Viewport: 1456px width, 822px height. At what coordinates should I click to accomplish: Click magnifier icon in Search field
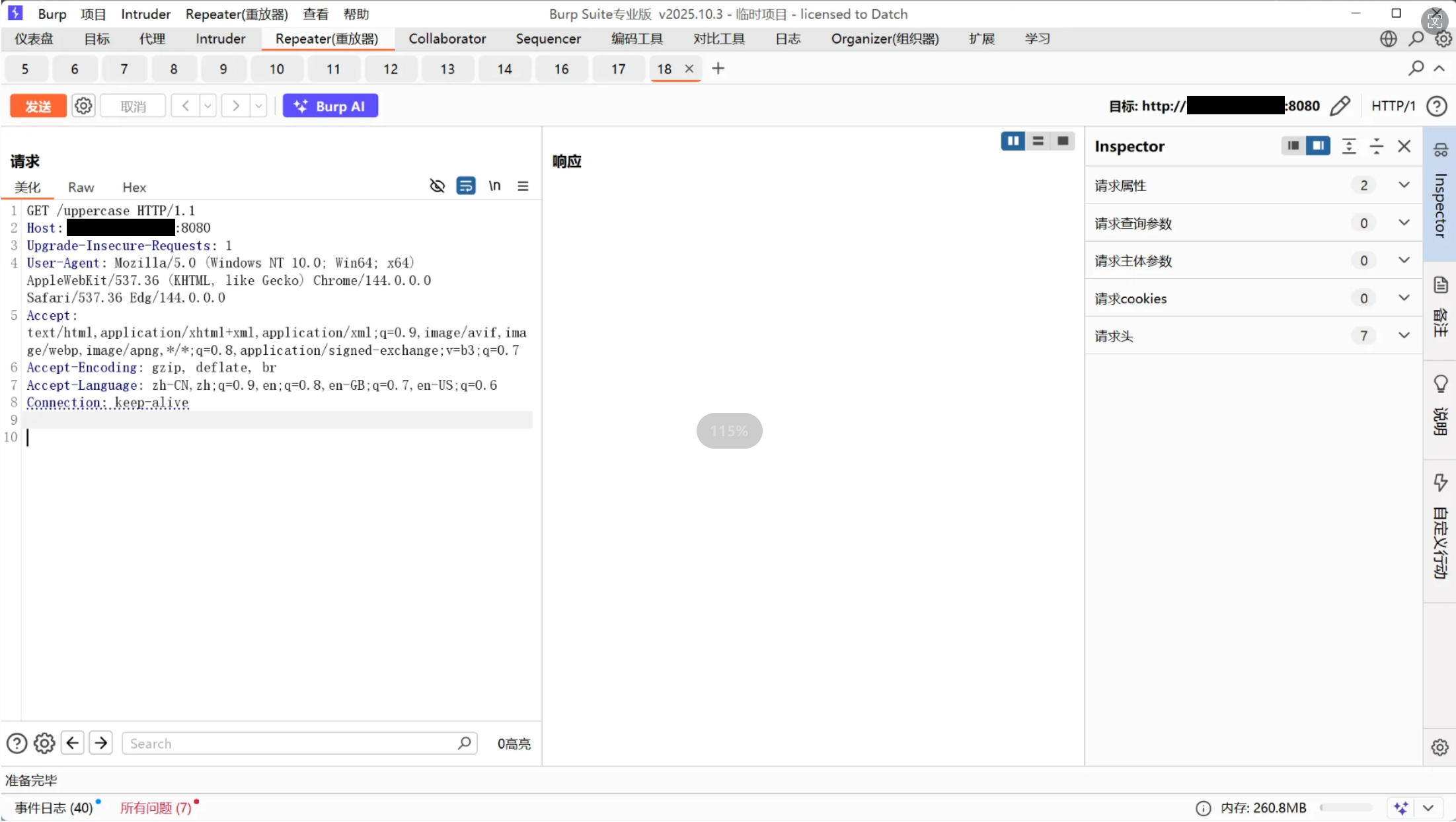465,743
